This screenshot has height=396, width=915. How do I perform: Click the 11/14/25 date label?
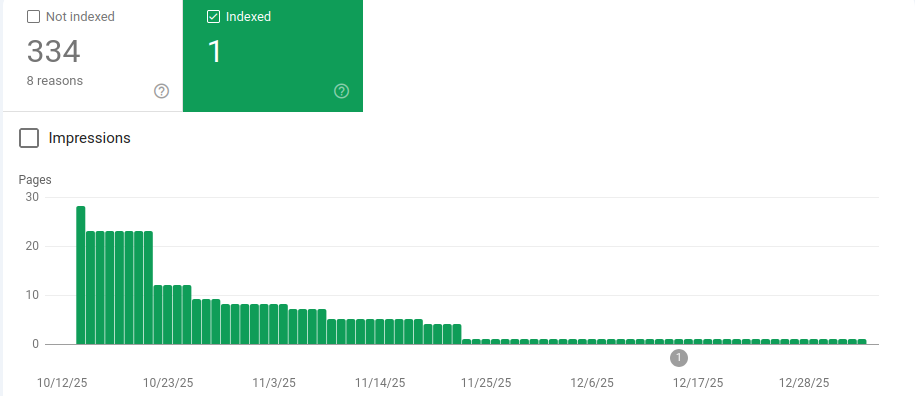[x=380, y=383]
